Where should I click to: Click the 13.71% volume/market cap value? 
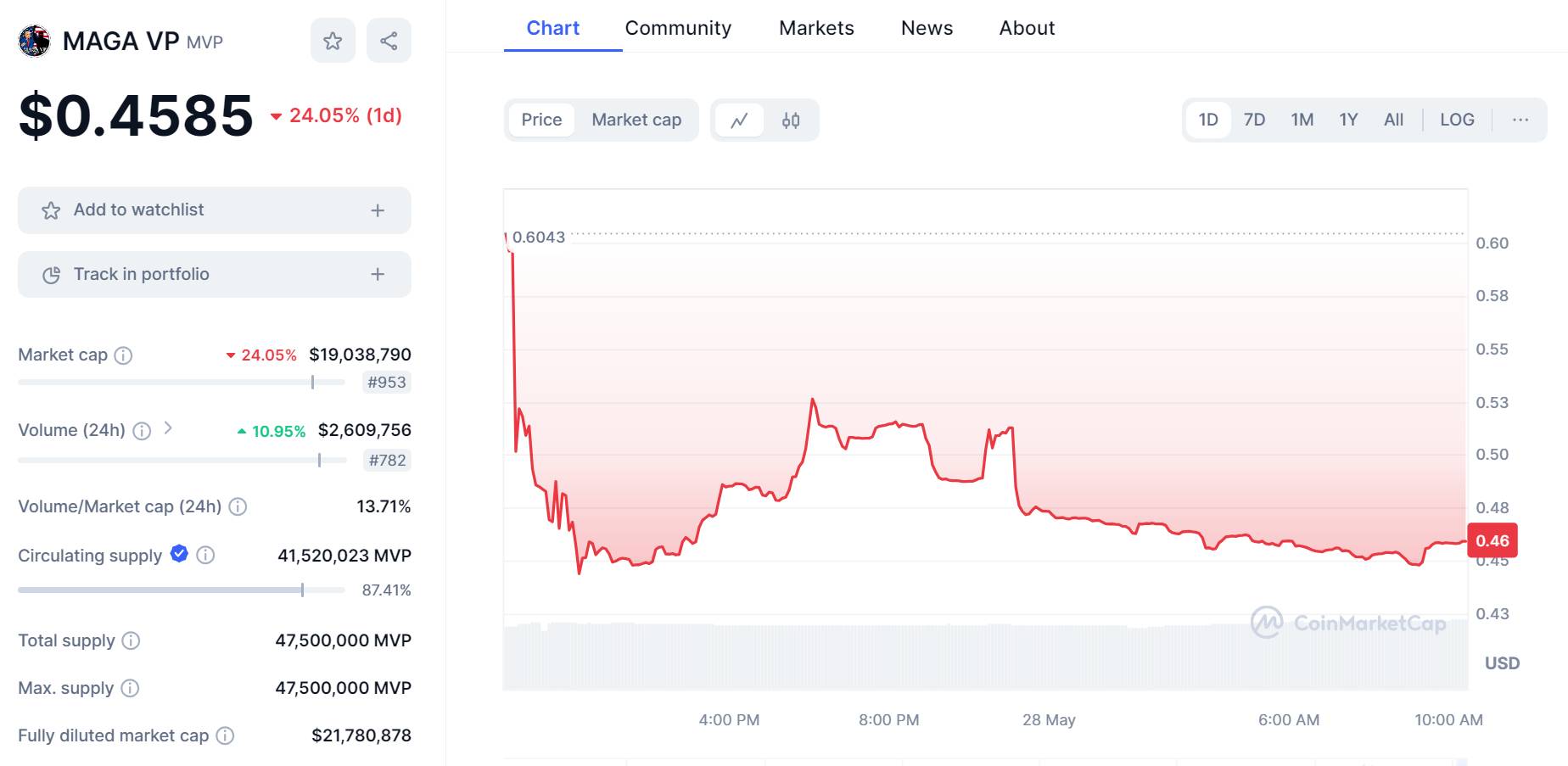click(384, 506)
